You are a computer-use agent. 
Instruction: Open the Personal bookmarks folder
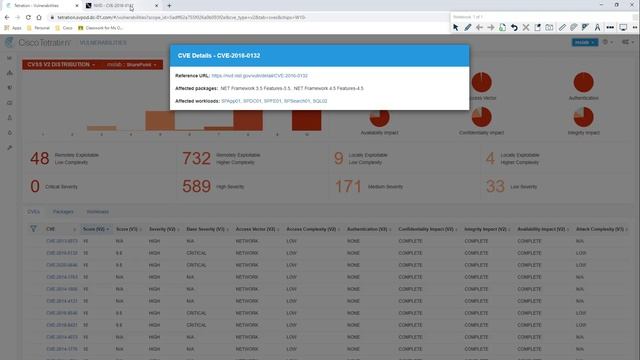38,28
